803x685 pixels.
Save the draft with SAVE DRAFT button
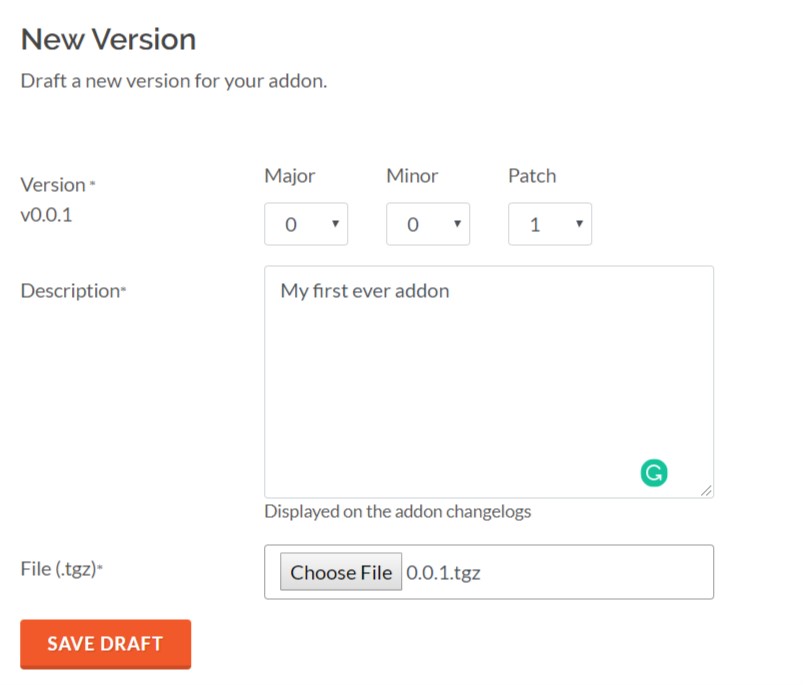(x=105, y=644)
